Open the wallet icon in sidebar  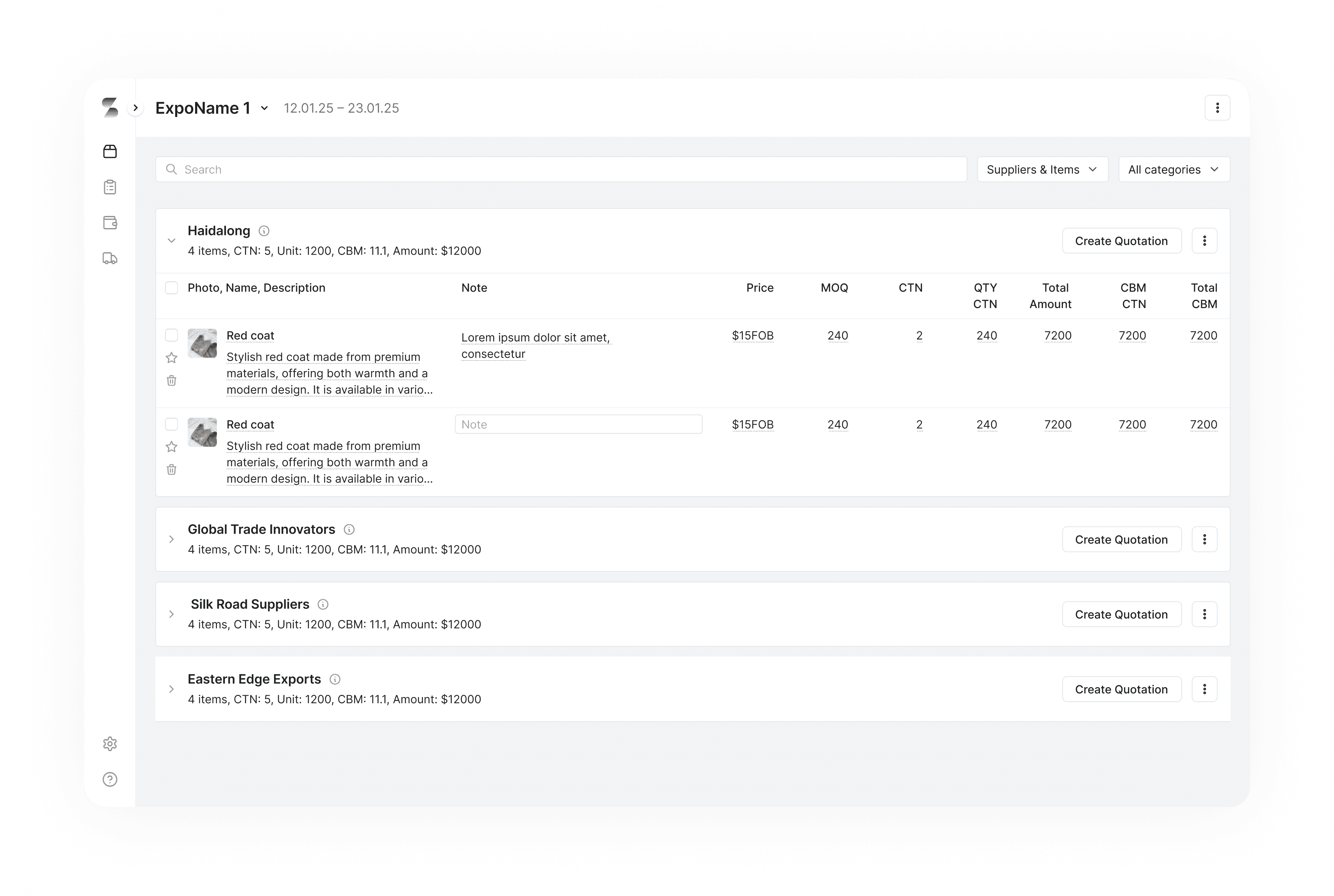[110, 223]
